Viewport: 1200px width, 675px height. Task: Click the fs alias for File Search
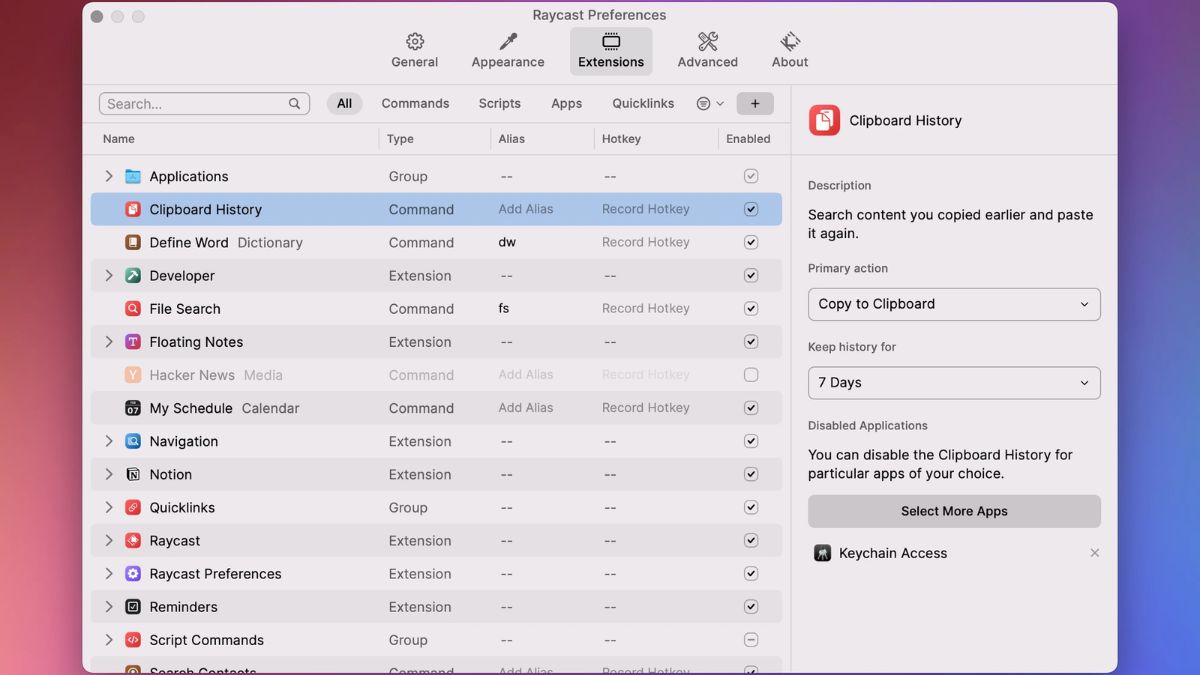point(504,308)
